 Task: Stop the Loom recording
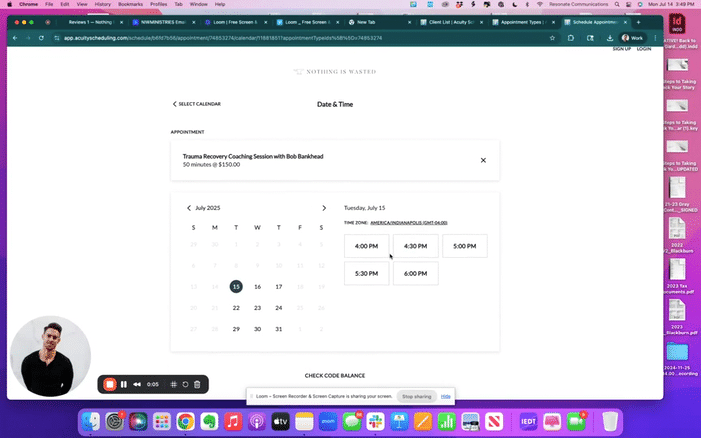pyautogui.click(x=110, y=384)
